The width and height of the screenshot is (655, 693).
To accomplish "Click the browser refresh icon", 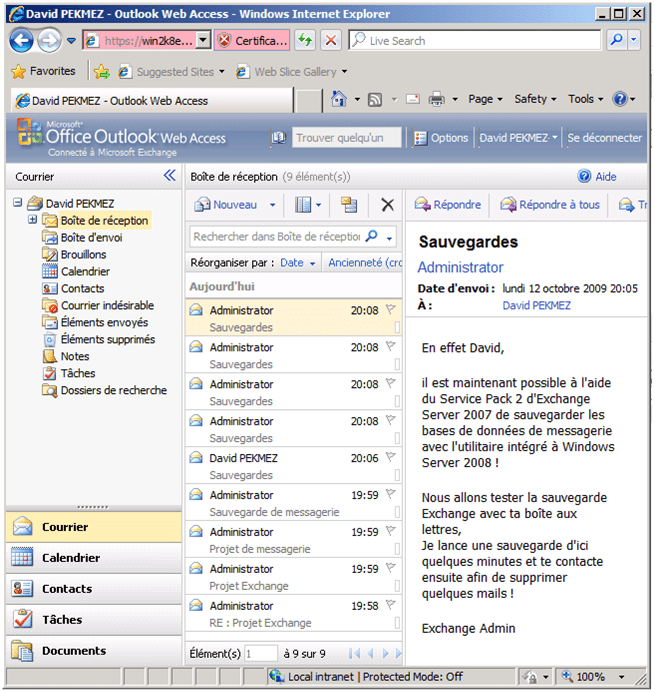I will (x=305, y=41).
